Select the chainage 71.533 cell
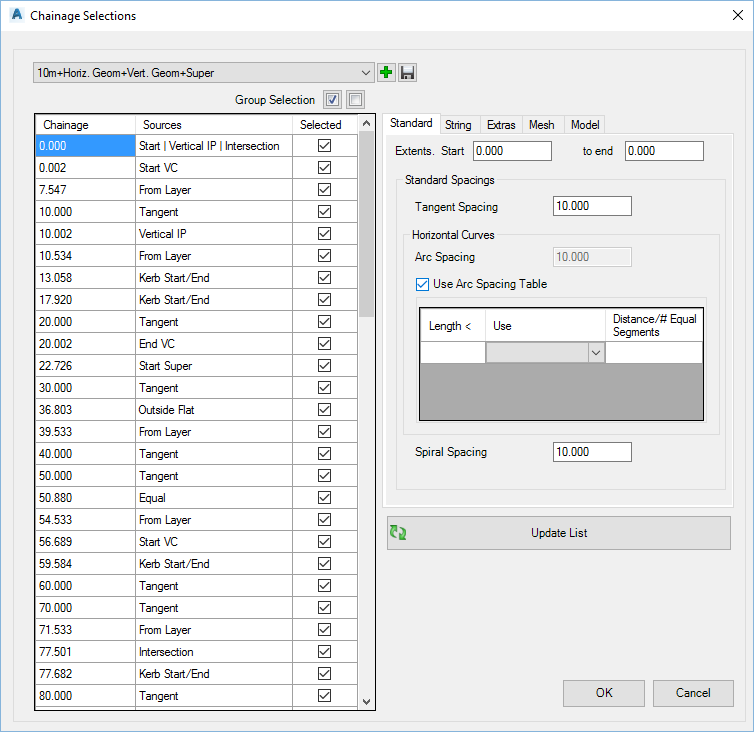754x732 pixels. [86, 630]
